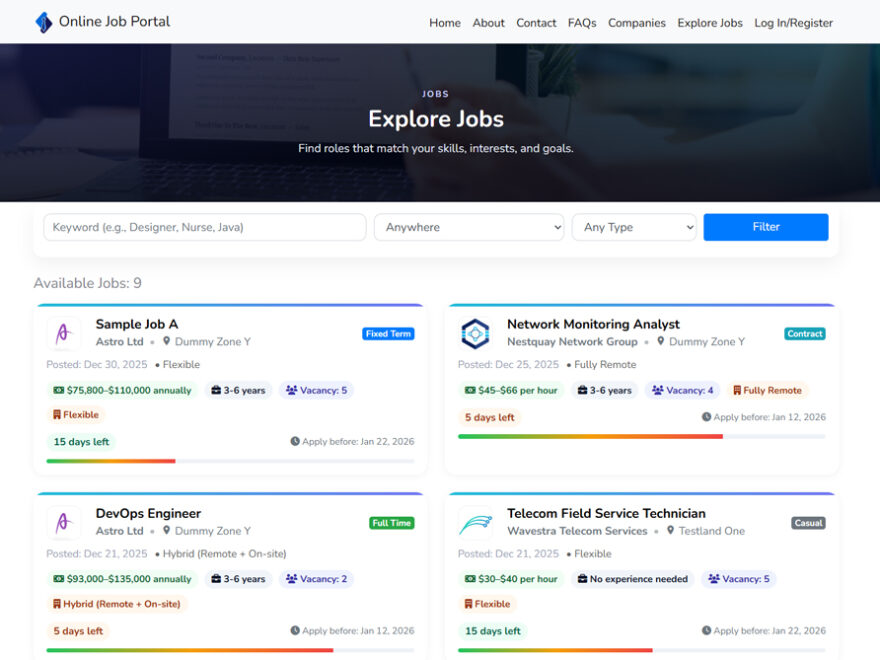The width and height of the screenshot is (880, 660).
Task: Click the Fully Remote icon on Network Monitoring Analyst
Action: (x=738, y=390)
